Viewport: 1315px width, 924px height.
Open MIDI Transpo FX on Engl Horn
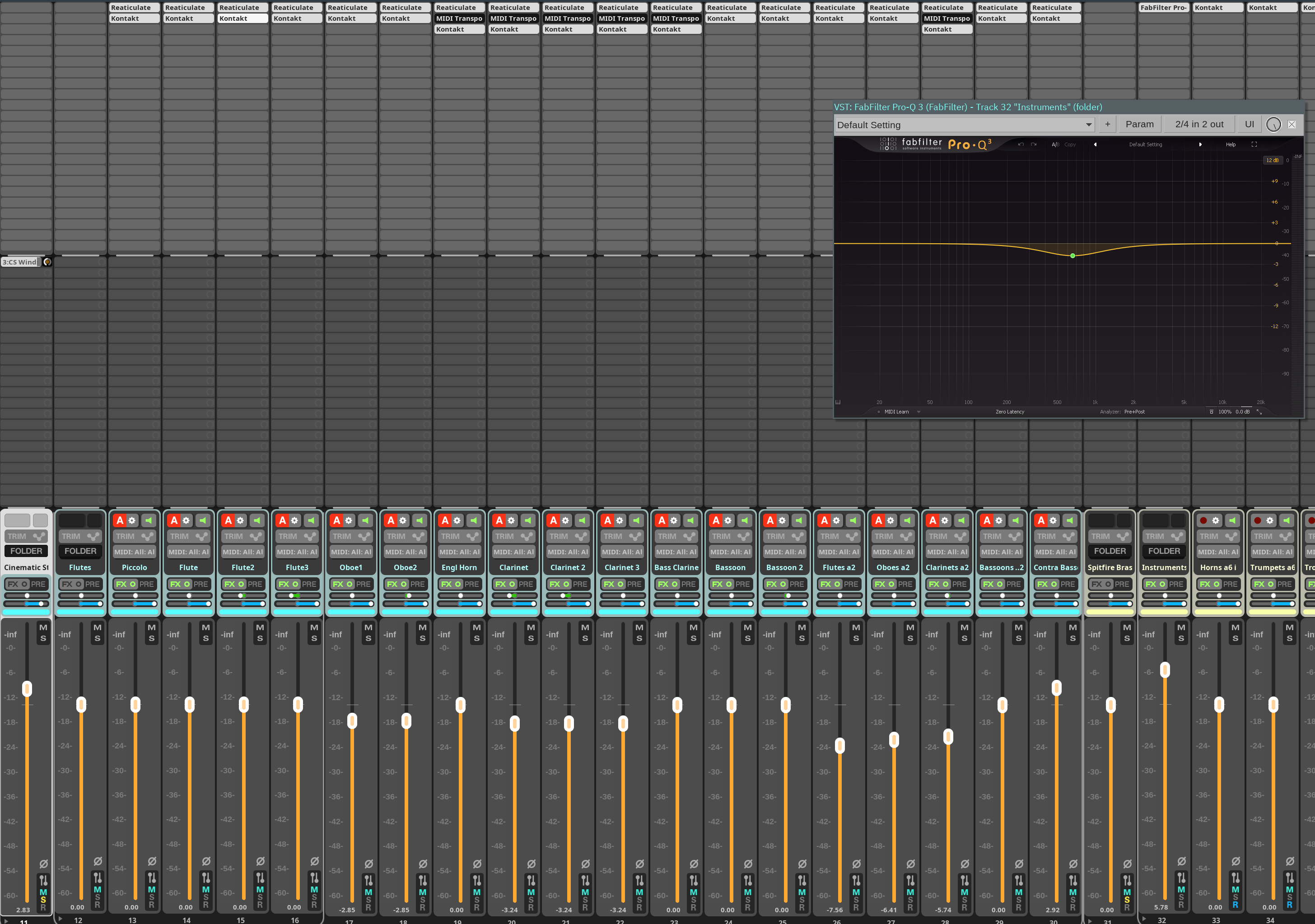coord(459,19)
